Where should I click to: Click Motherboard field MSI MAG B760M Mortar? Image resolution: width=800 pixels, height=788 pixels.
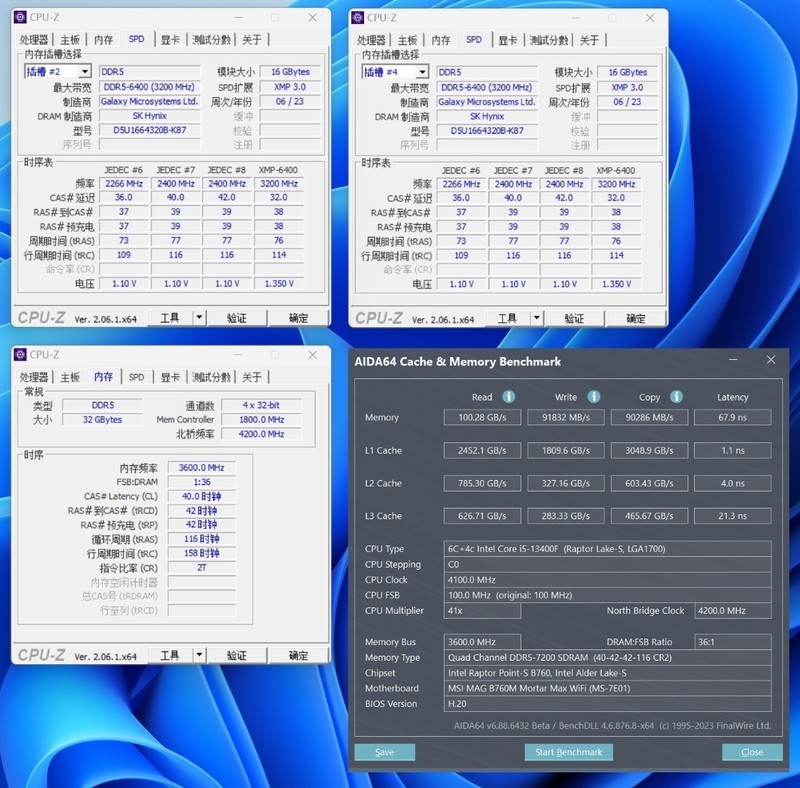(607, 688)
